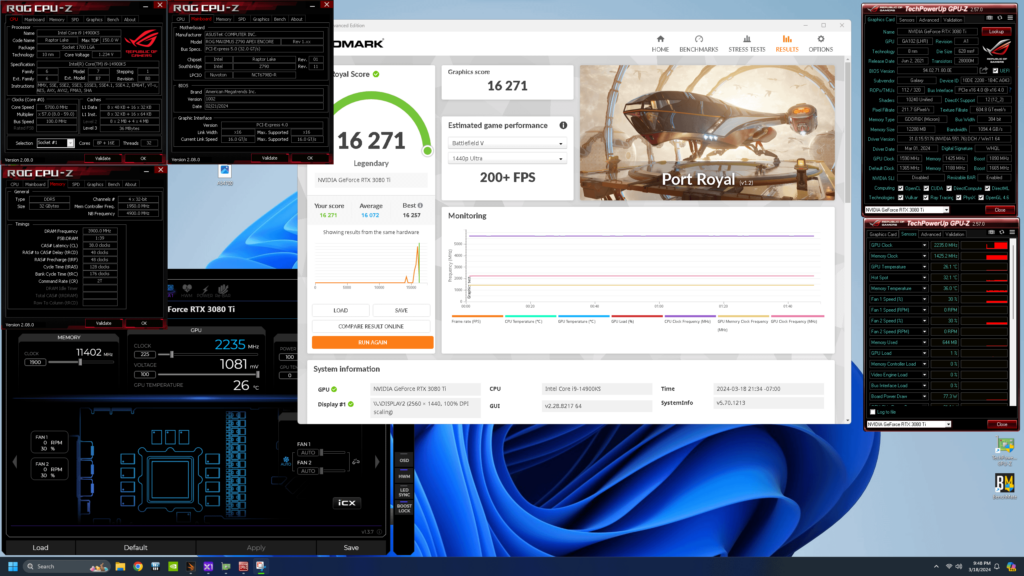Toggle OSD in Precision X1 sidebar
This screenshot has width=1024, height=576.
click(404, 460)
